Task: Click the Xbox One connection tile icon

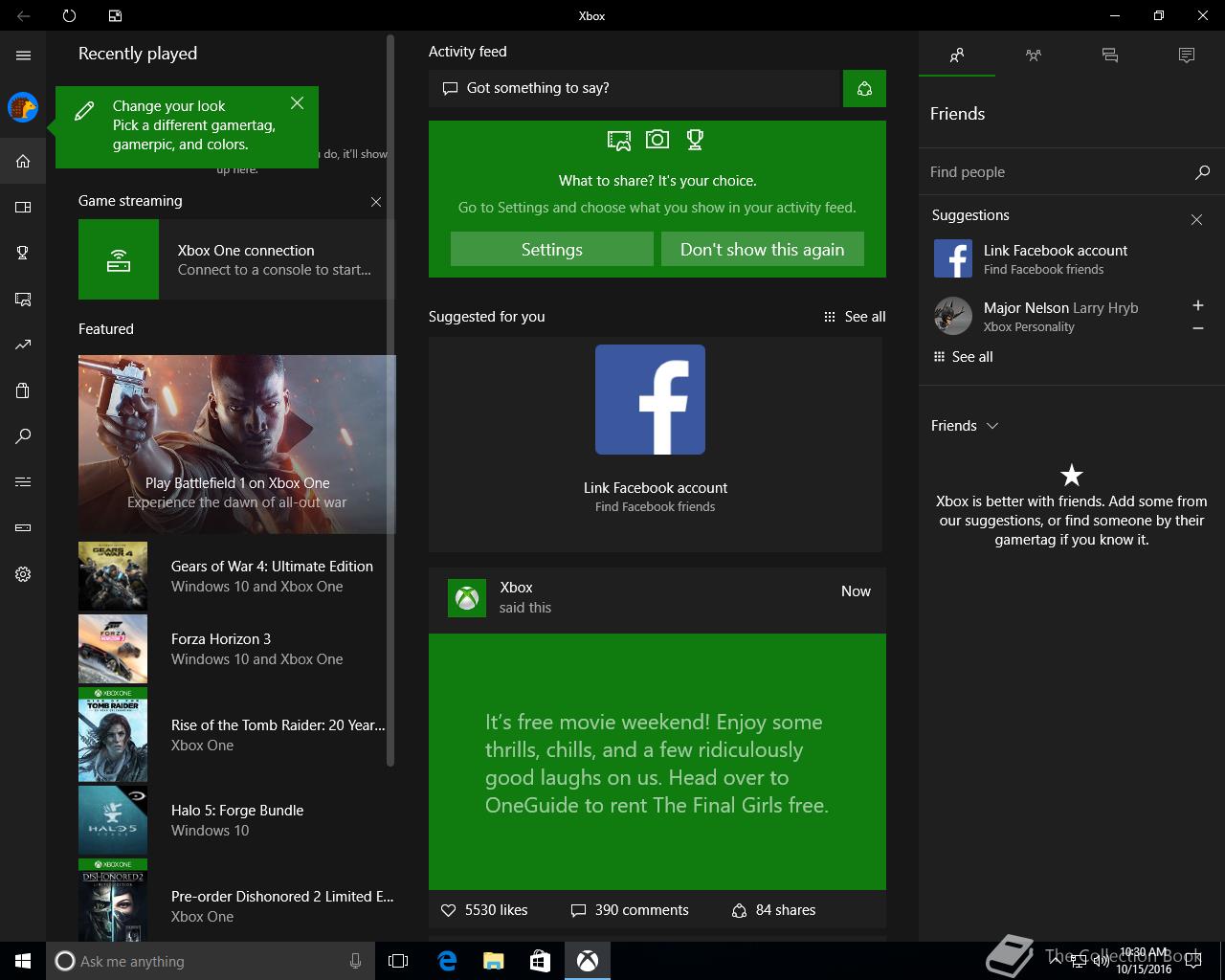Action: pos(119,259)
